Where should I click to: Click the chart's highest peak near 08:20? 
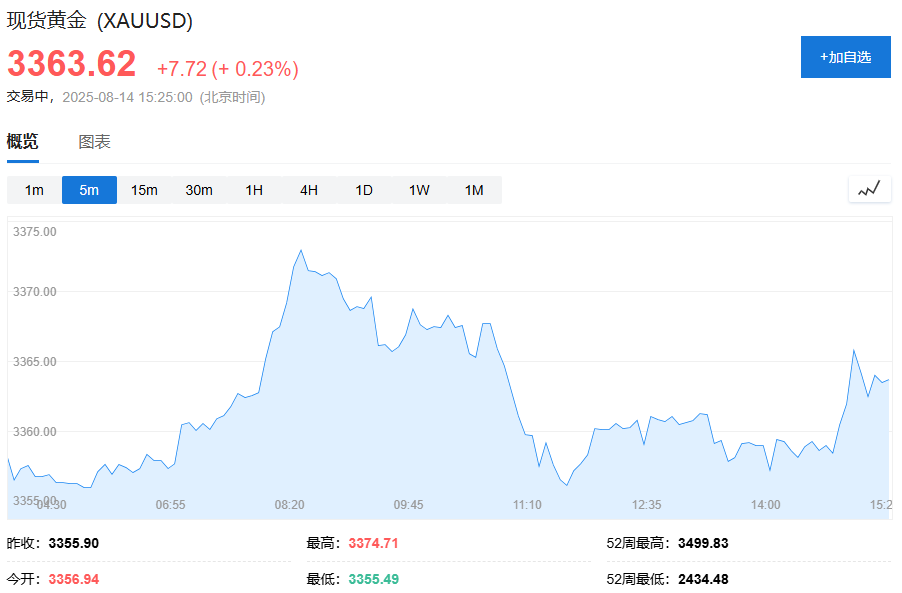point(301,251)
